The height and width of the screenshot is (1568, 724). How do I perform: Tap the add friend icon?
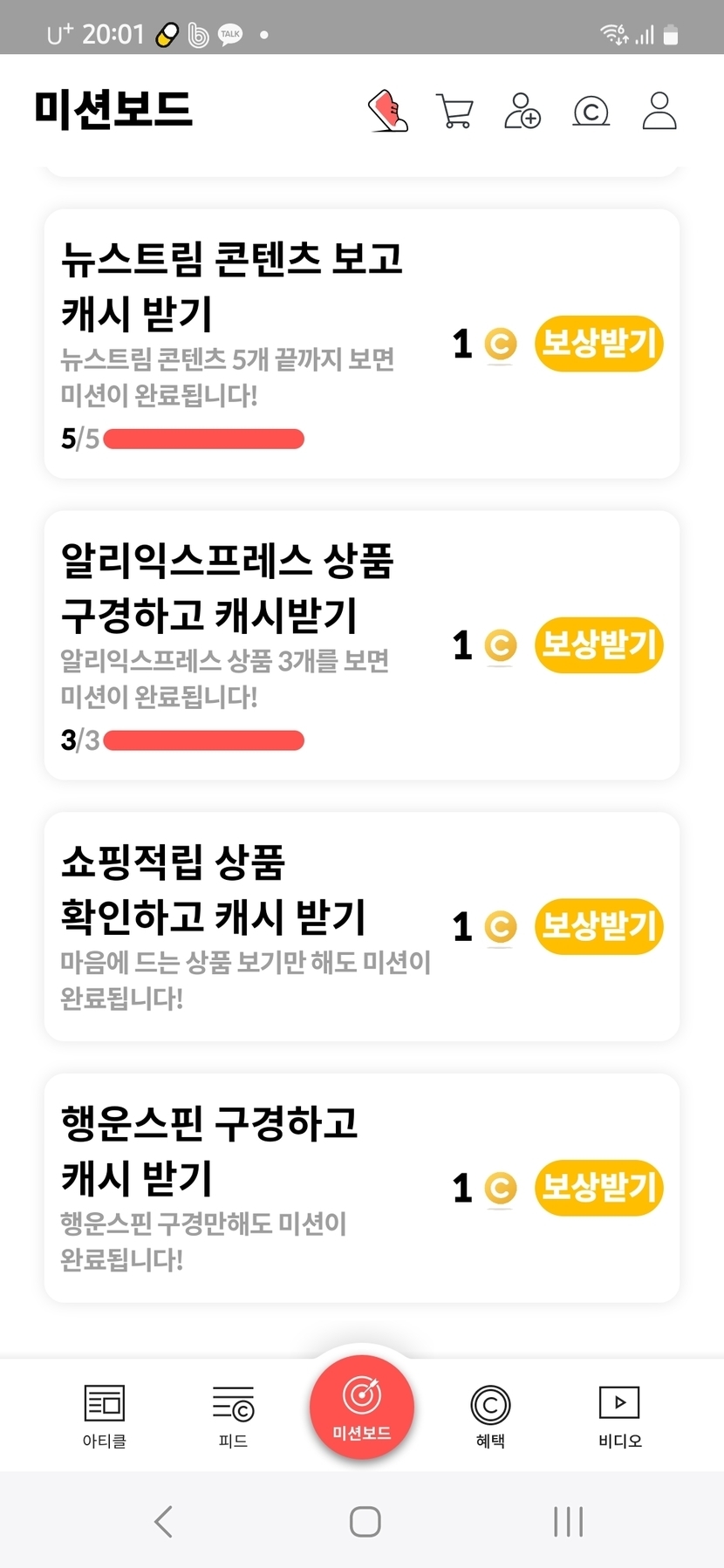522,111
